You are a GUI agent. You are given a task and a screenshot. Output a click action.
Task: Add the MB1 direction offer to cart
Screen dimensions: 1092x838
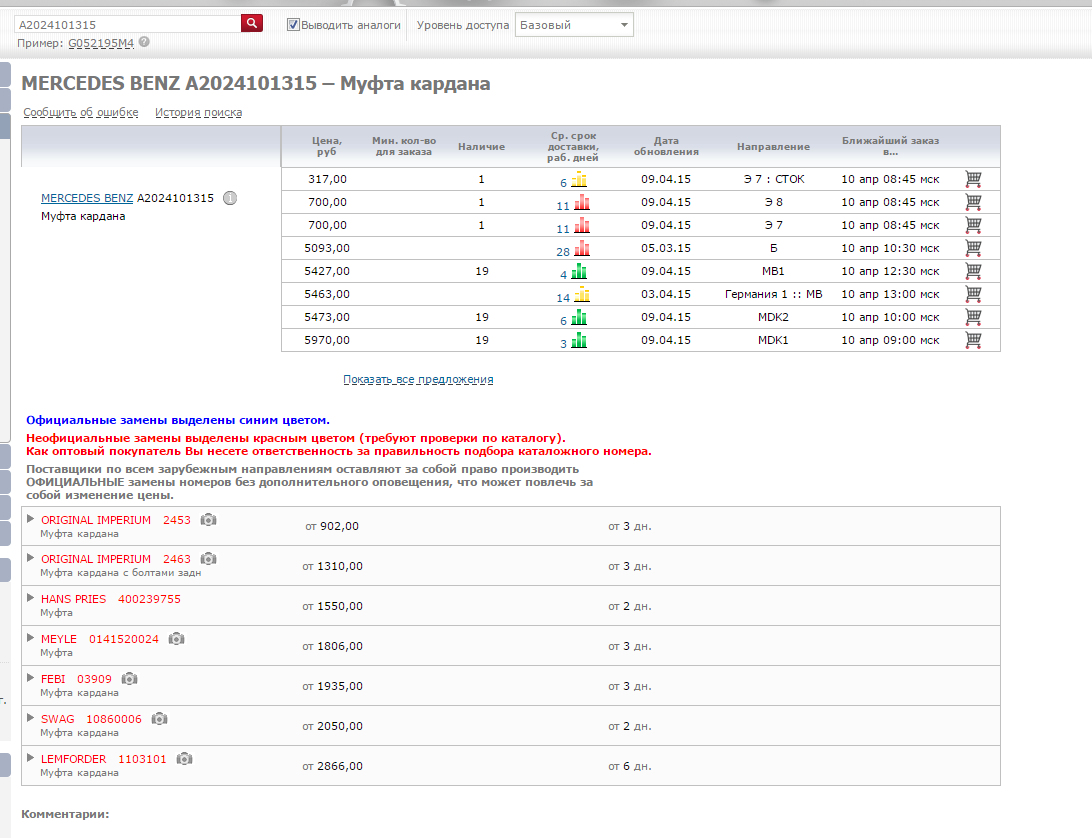[972, 271]
